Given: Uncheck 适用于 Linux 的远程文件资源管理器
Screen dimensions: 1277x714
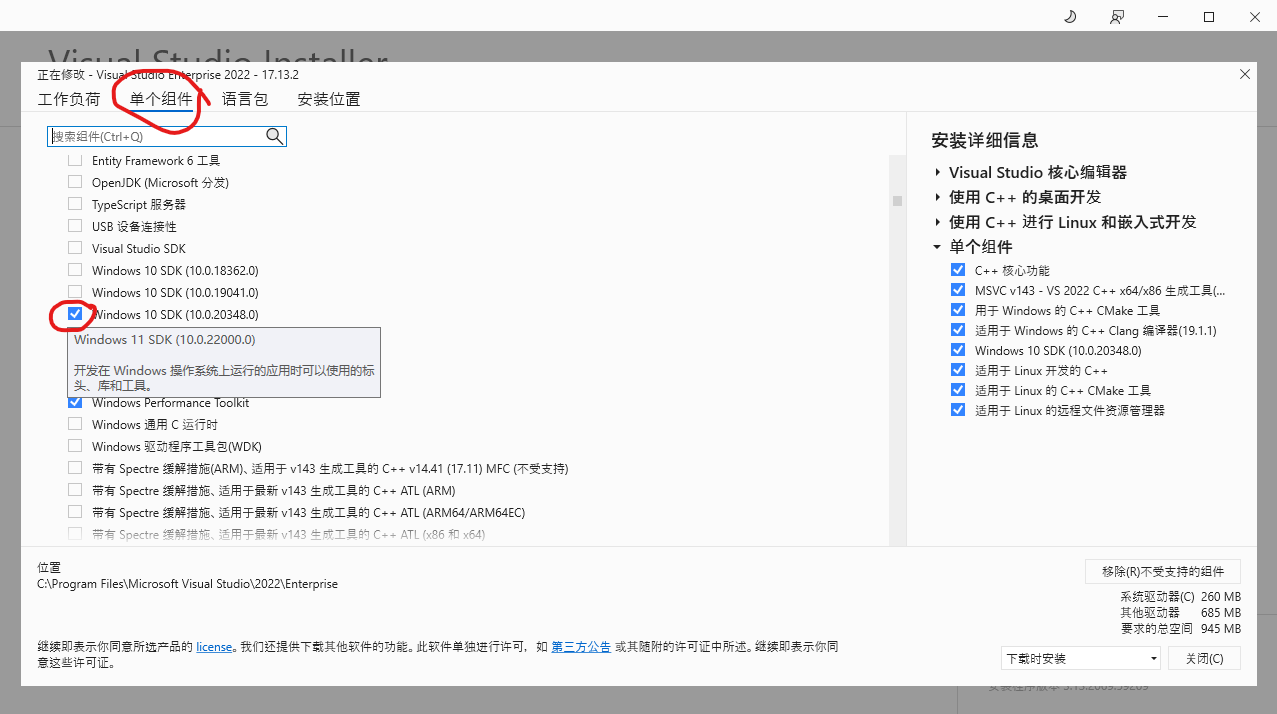Looking at the screenshot, I should click(x=959, y=410).
